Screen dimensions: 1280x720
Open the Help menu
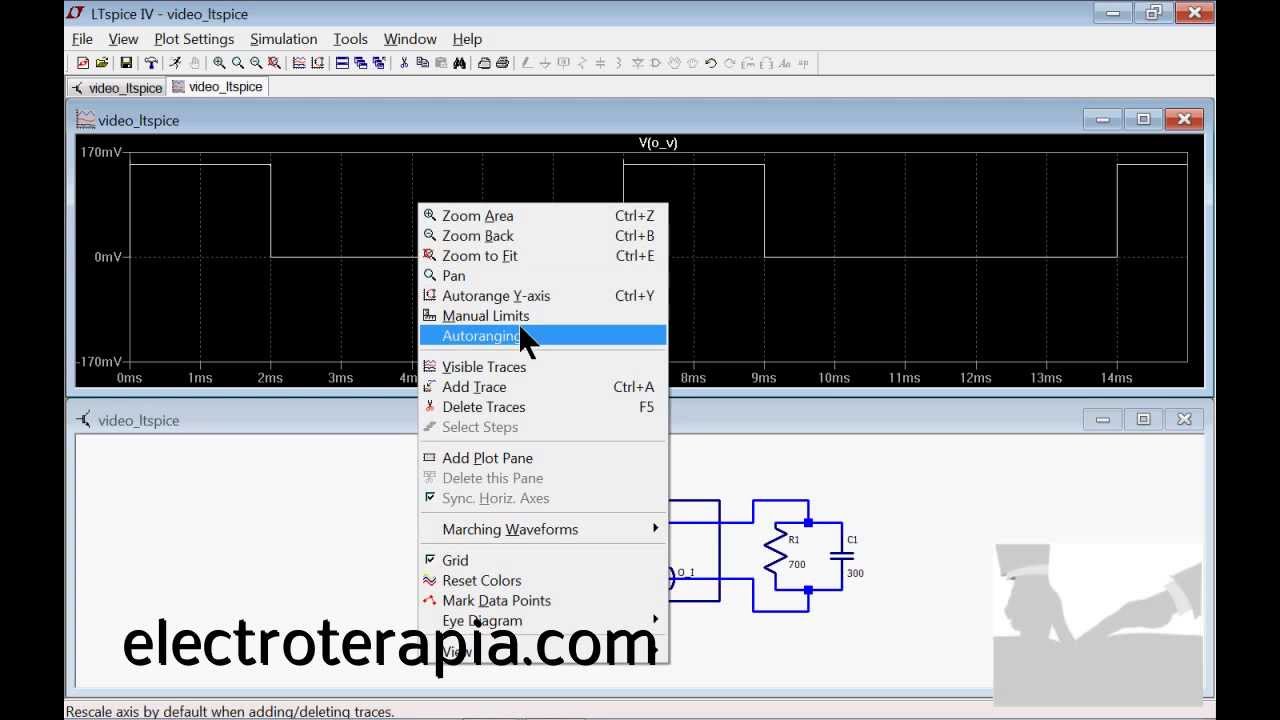pyautogui.click(x=467, y=39)
